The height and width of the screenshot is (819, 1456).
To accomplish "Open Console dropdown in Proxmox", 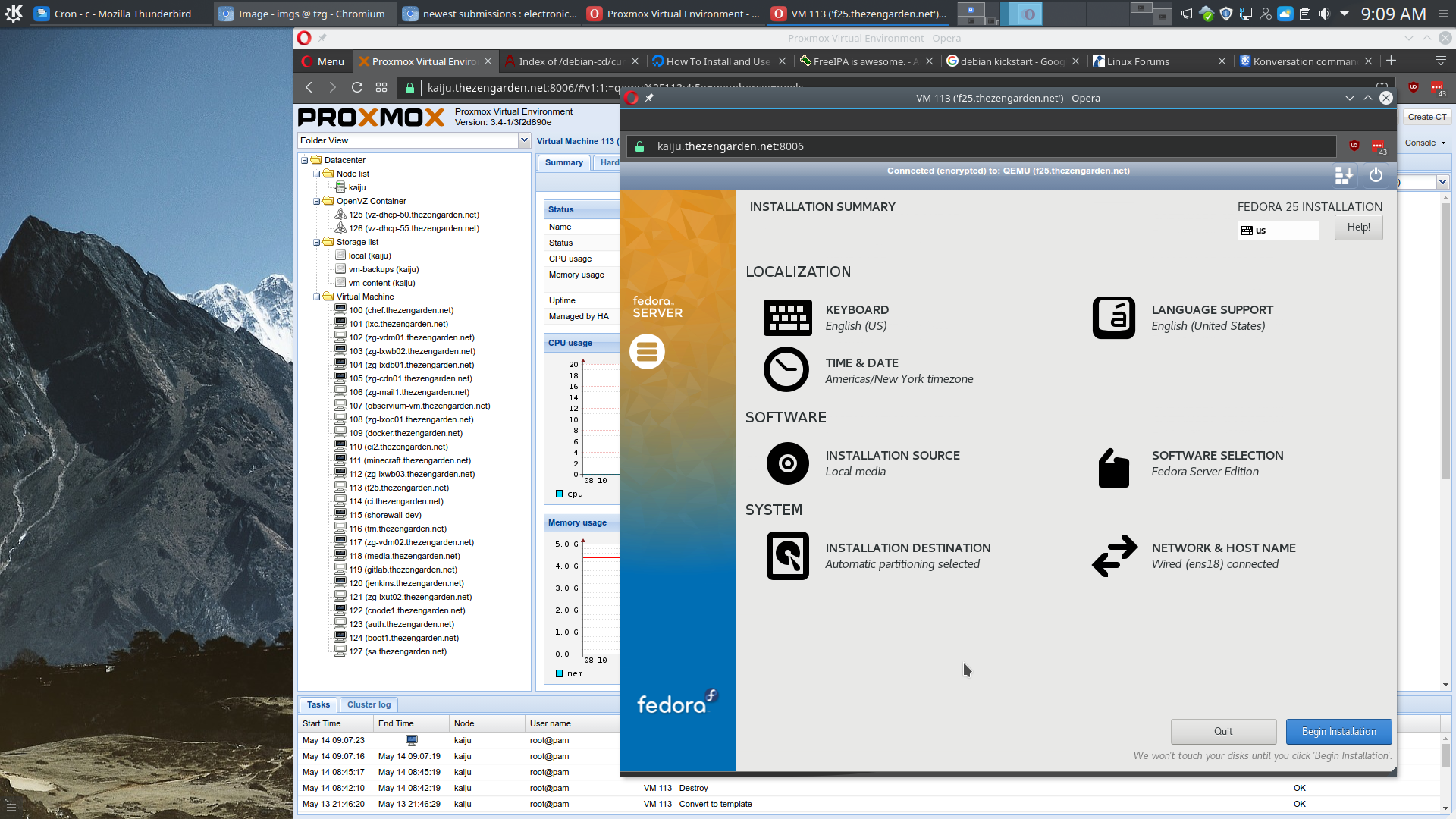I will point(1425,143).
